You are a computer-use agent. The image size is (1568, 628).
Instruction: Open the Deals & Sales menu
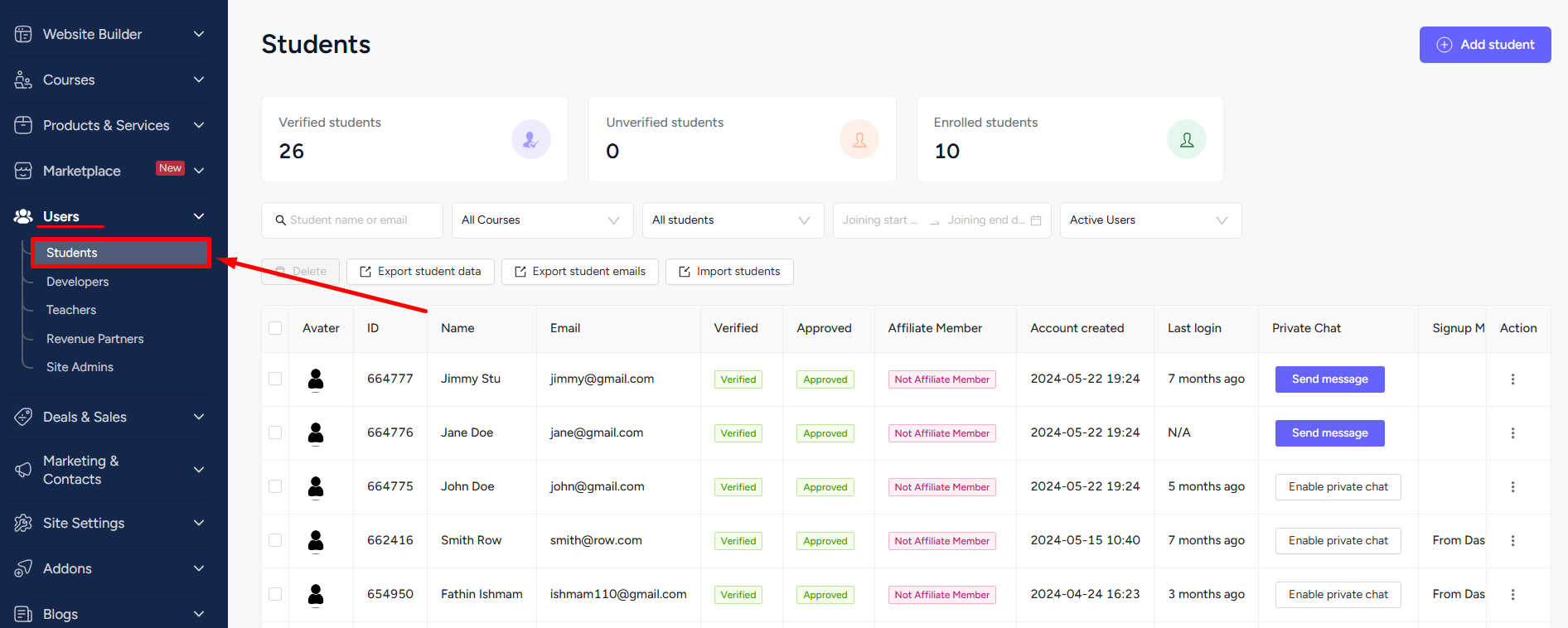coord(109,417)
